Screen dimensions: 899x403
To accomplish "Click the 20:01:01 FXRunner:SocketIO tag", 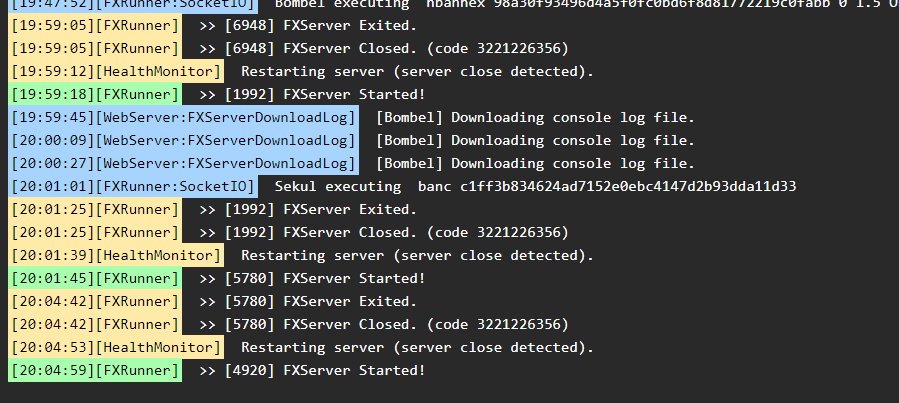I will 133,186.
